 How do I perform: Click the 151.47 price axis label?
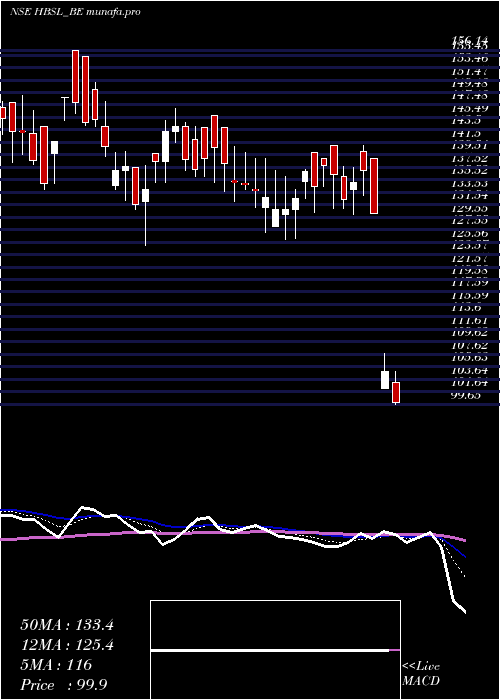469,71
